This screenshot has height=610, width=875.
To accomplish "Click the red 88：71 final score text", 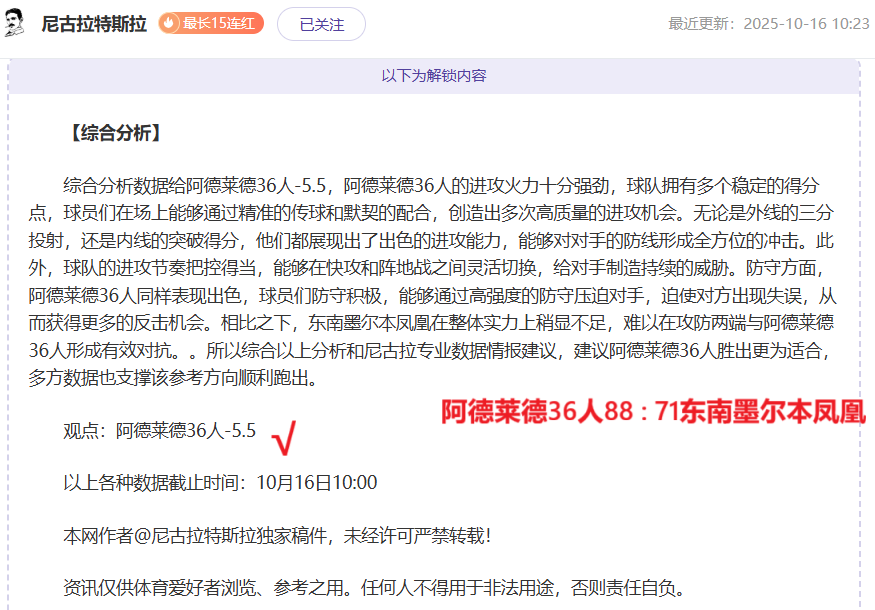I will (x=653, y=412).
